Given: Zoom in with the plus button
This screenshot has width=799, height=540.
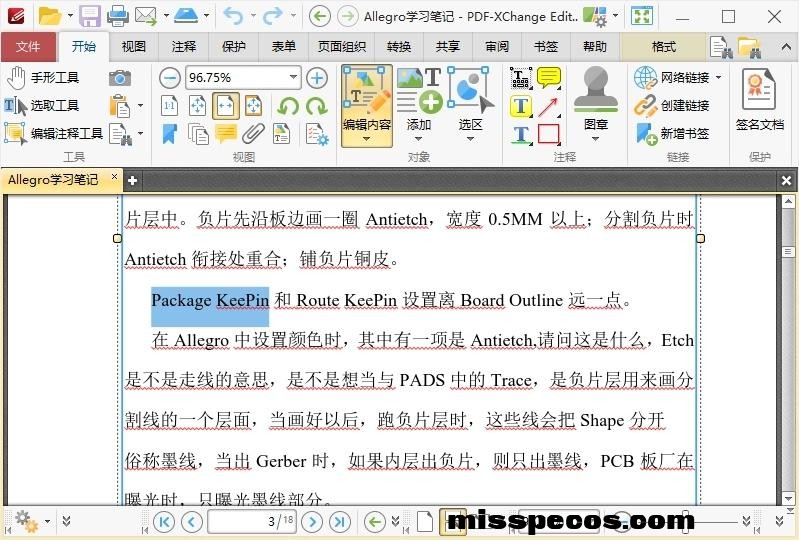Looking at the screenshot, I should tap(316, 78).
